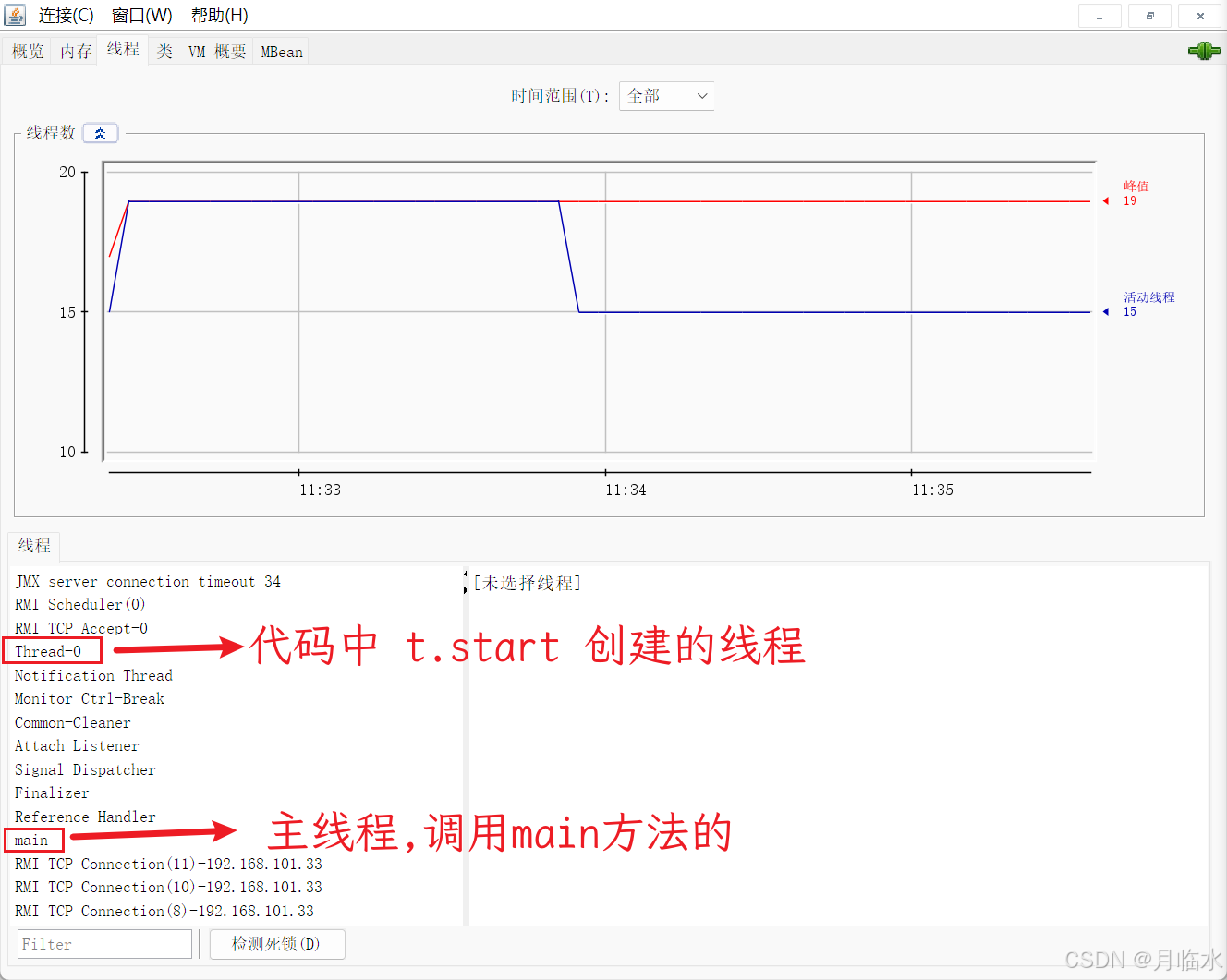Select the RMI TCP Accept-0 thread

pos(81,628)
